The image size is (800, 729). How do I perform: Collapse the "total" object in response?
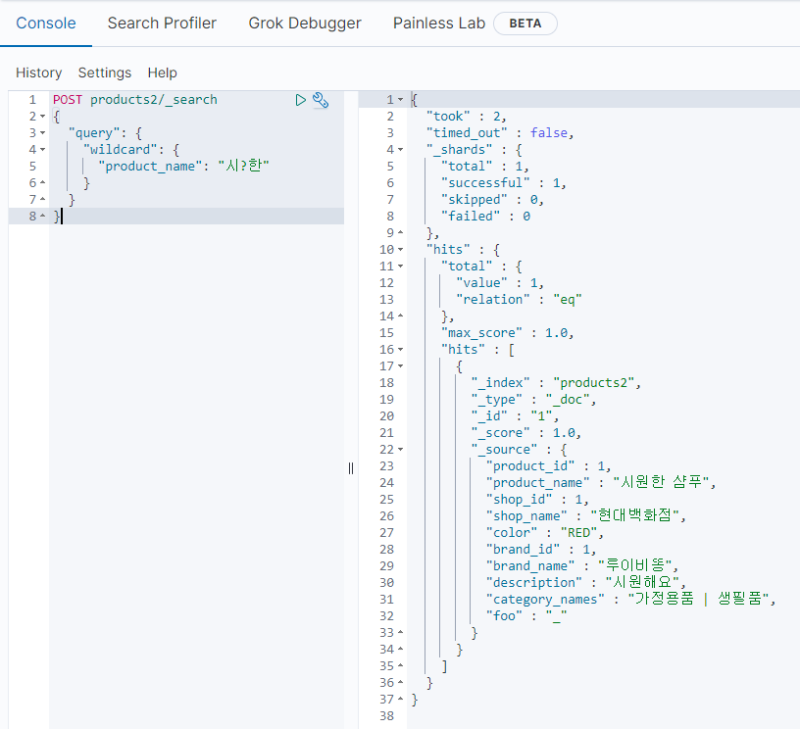pyautogui.click(x=400, y=266)
